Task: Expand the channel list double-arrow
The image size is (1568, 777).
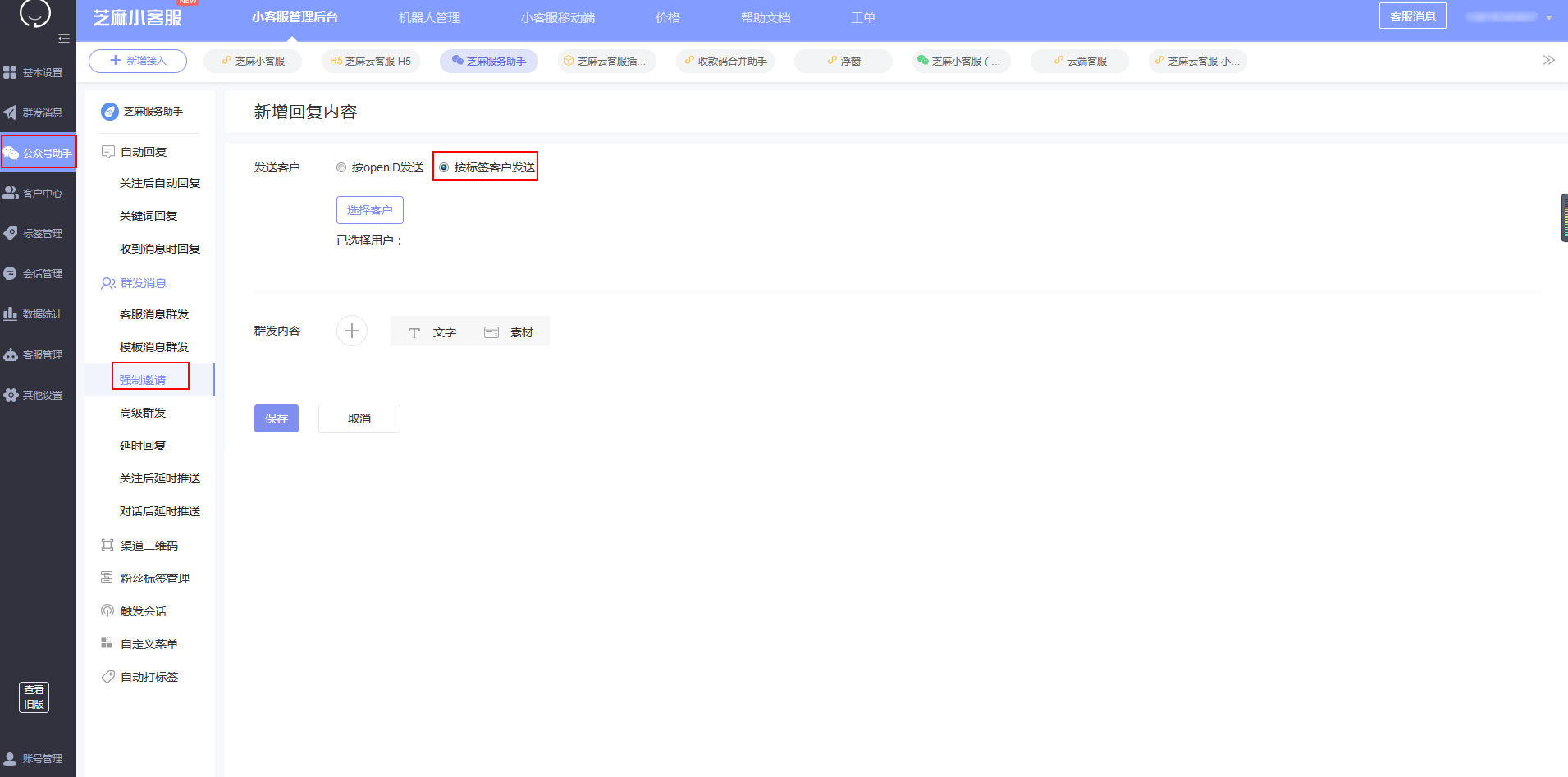Action: [x=1548, y=60]
